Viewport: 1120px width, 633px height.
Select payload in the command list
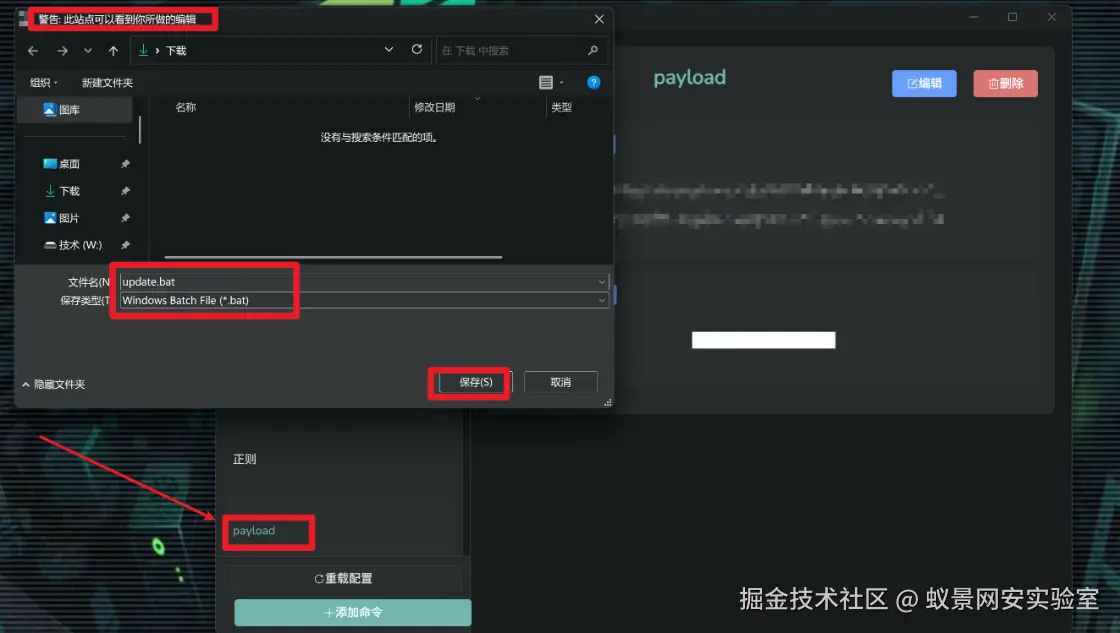click(254, 531)
